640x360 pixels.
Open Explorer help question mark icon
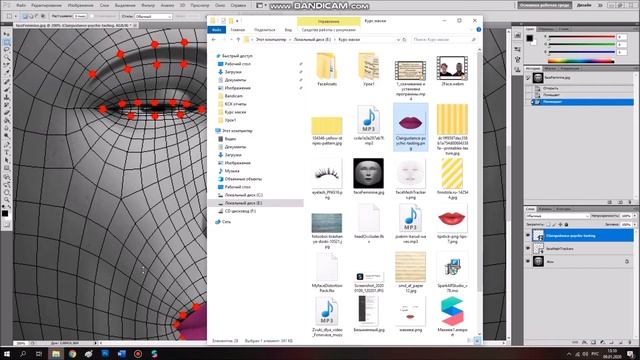(478, 30)
